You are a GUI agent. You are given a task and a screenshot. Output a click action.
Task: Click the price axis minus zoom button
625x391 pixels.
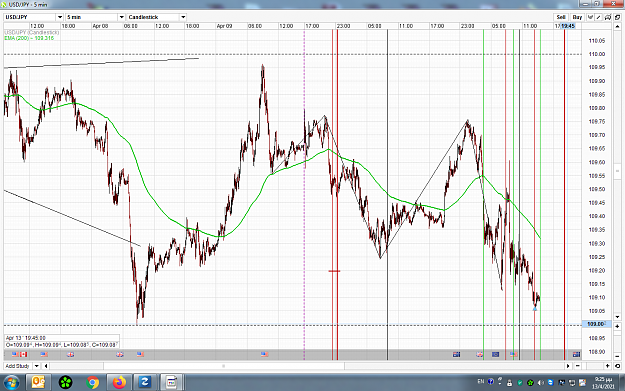pos(617,356)
